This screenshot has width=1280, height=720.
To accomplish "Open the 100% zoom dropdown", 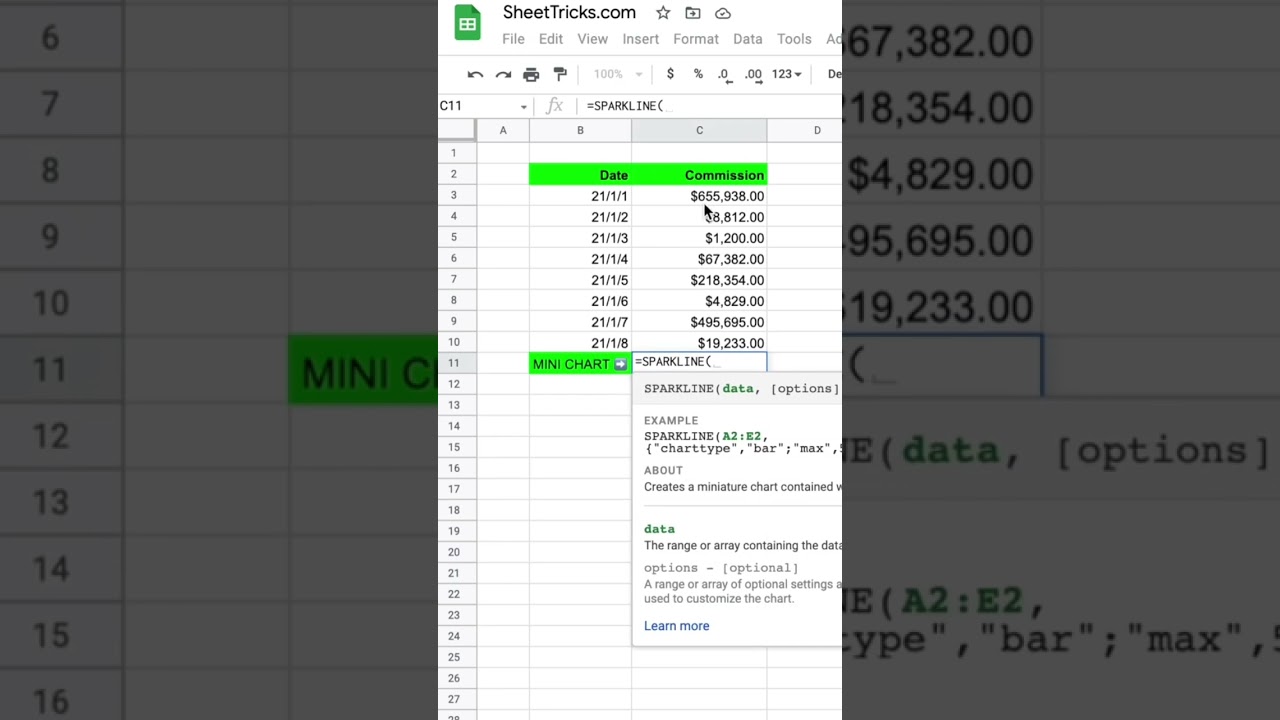I will tap(618, 74).
